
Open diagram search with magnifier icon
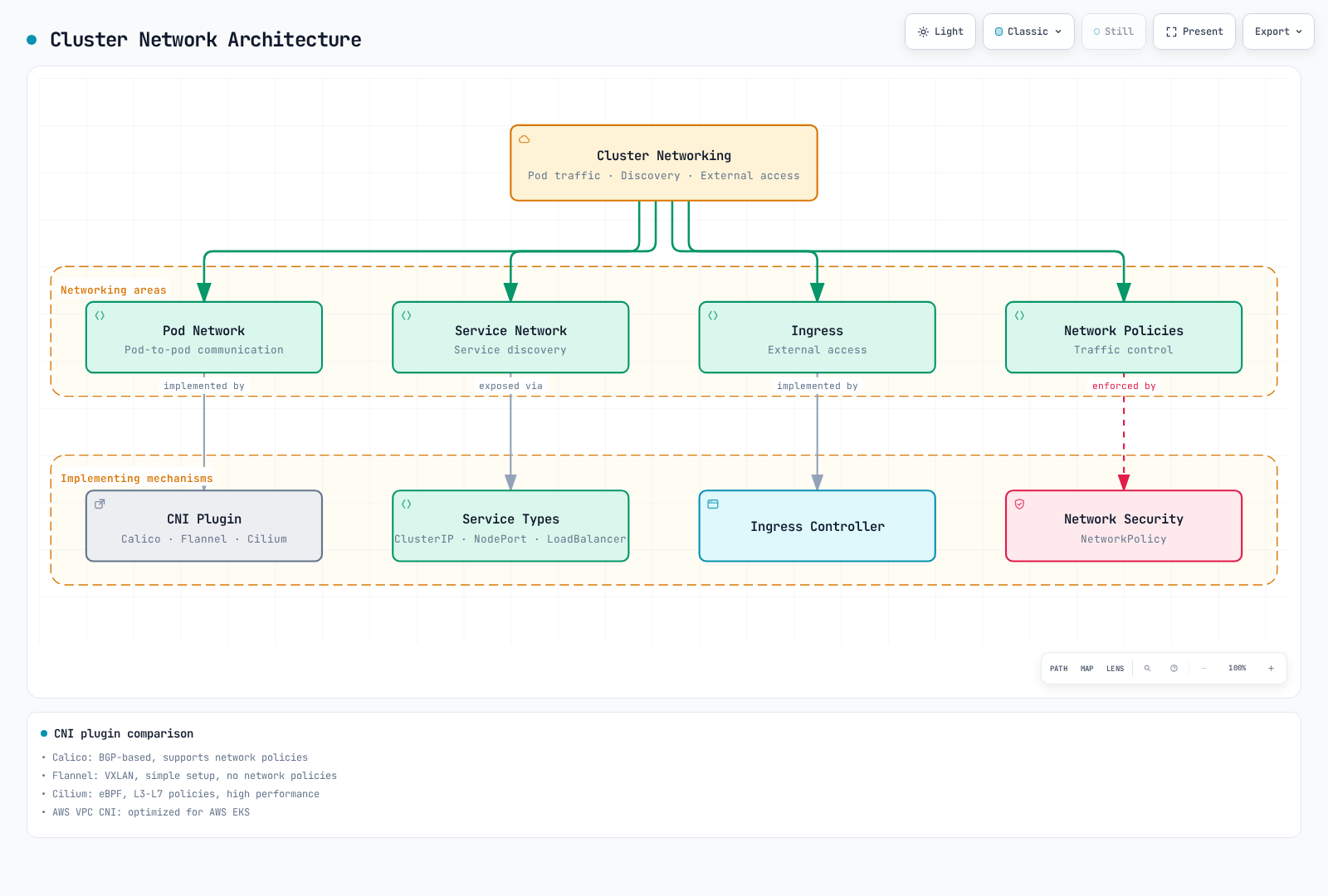pyautogui.click(x=1148, y=669)
